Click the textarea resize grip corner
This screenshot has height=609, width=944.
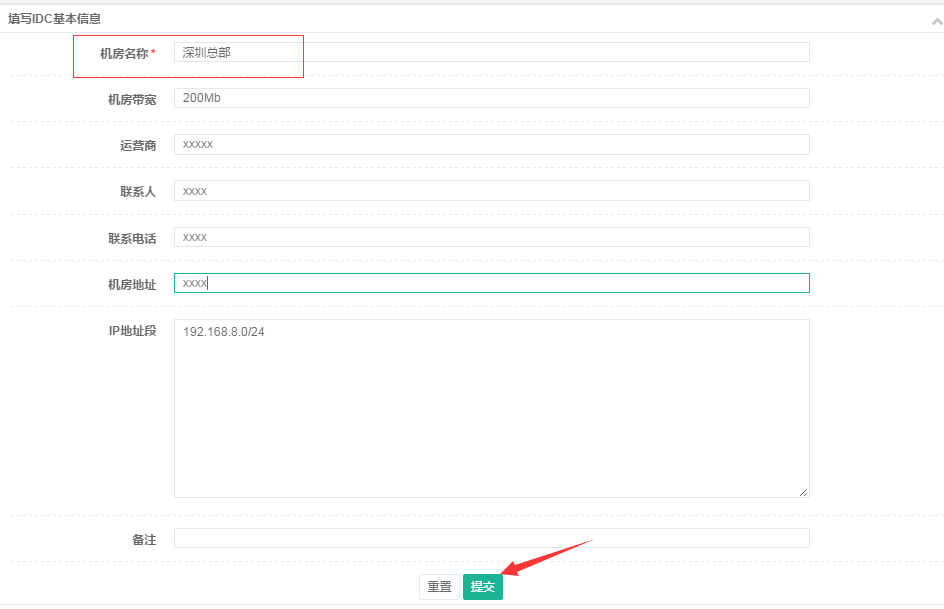[804, 490]
